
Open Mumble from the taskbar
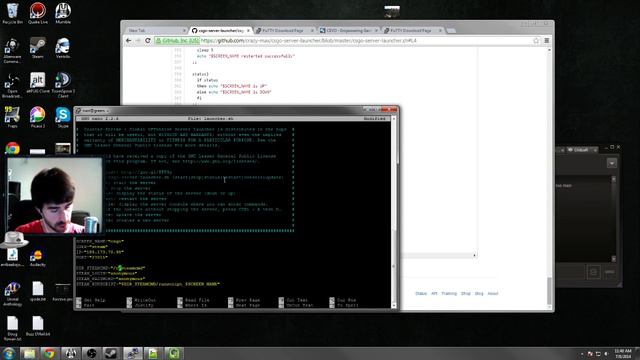coord(70,353)
